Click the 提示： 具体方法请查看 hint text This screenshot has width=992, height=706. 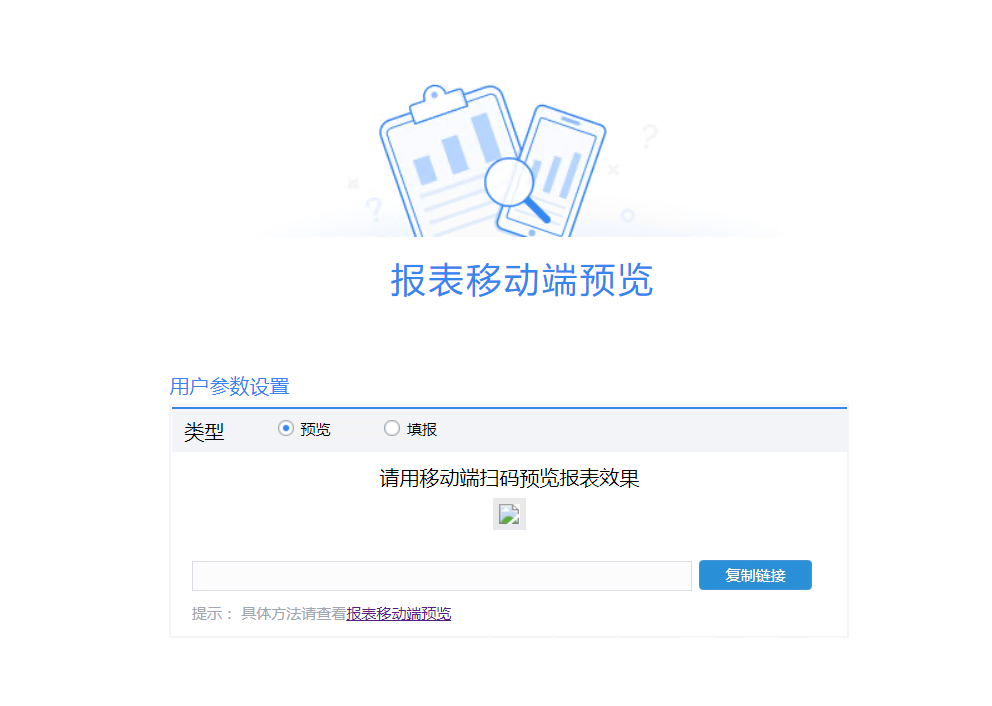click(269, 614)
